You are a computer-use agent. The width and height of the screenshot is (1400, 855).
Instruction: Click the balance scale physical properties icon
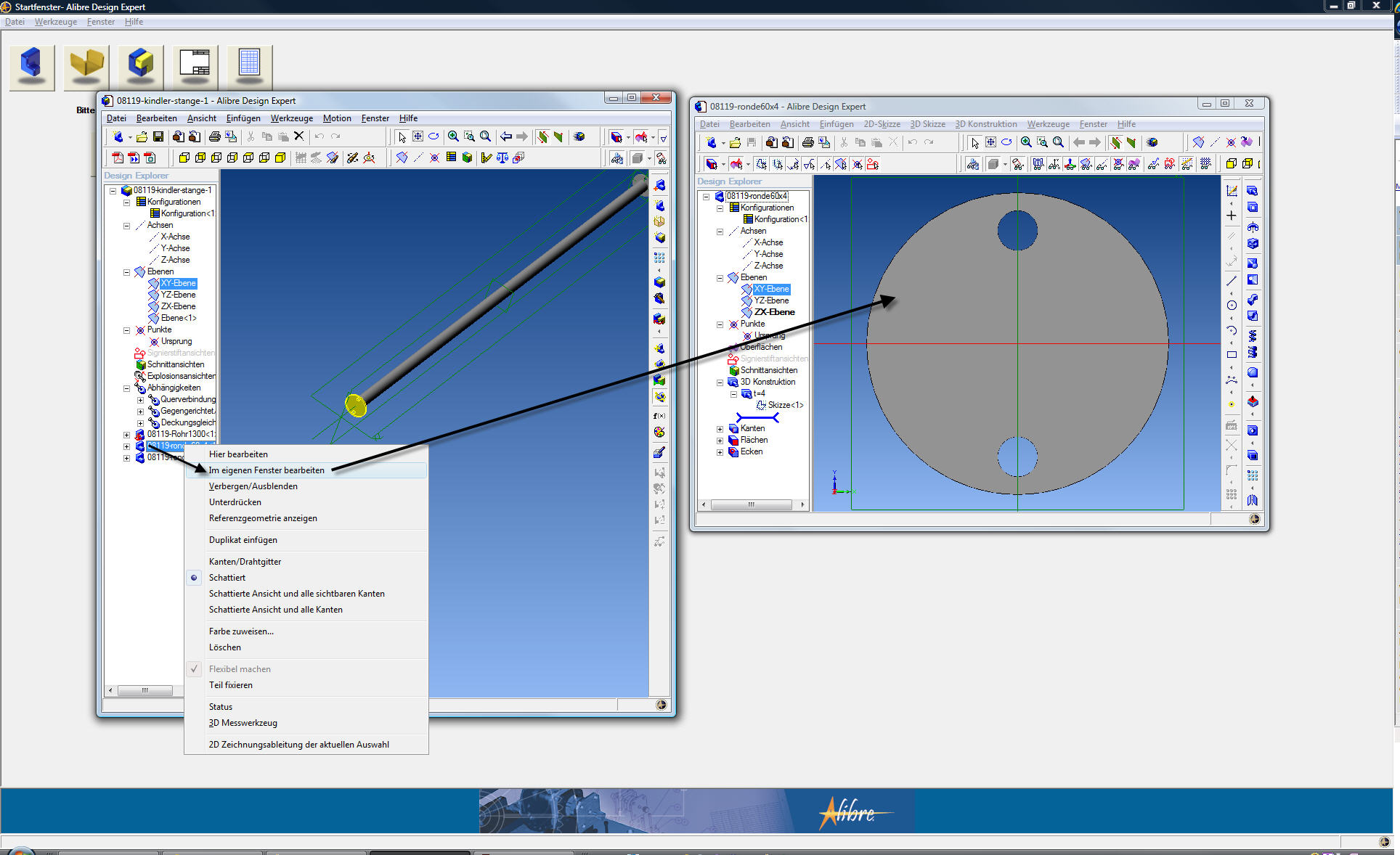(502, 157)
